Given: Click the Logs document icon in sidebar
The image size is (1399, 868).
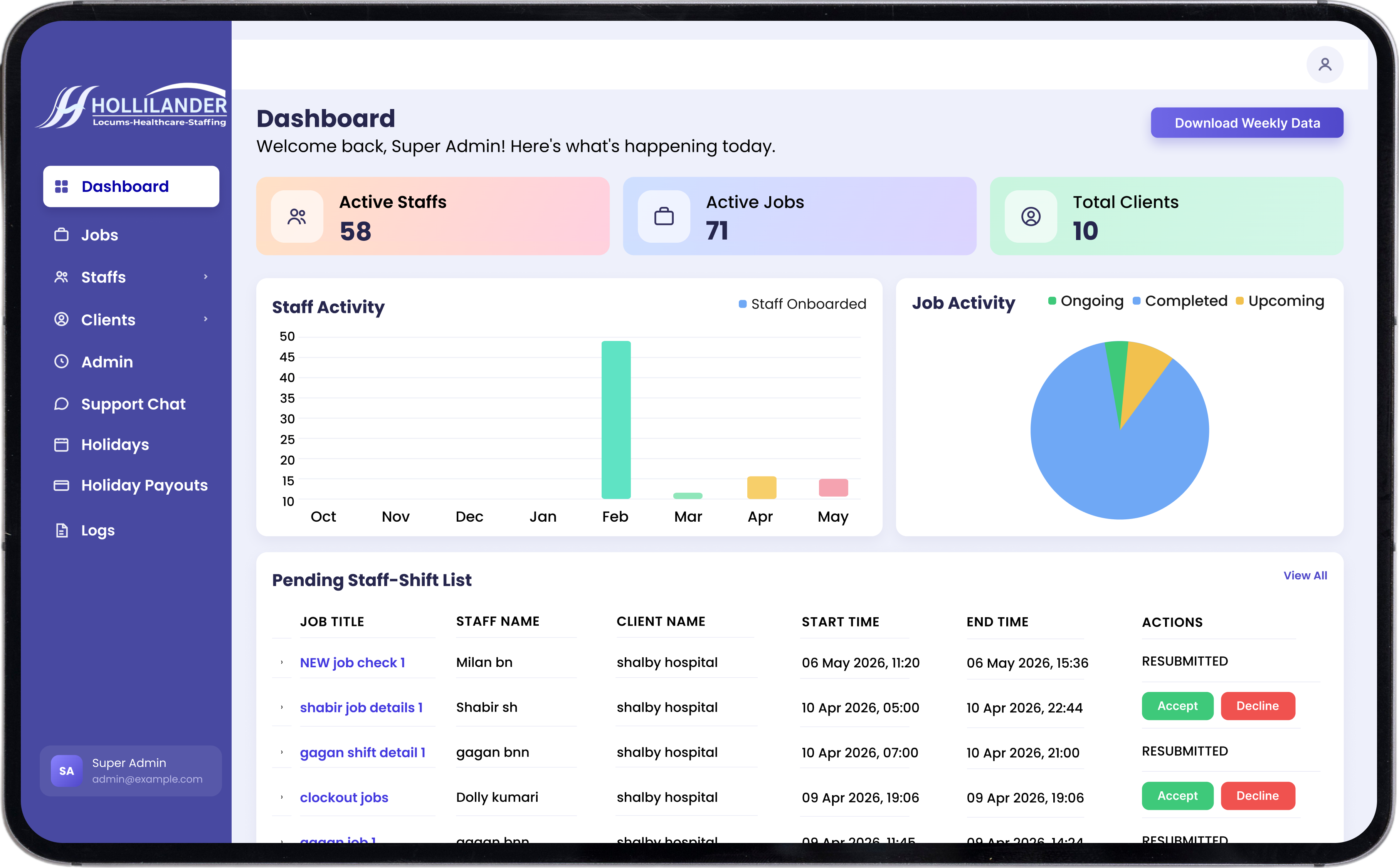Looking at the screenshot, I should pyautogui.click(x=61, y=530).
